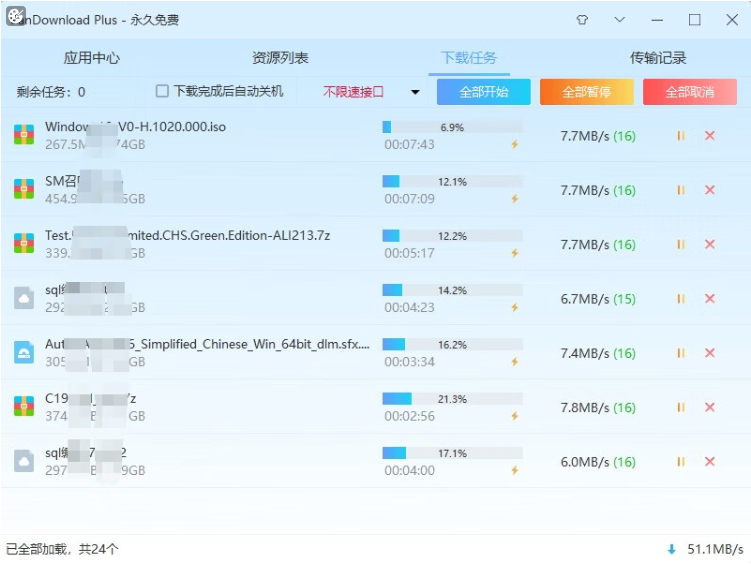Image resolution: width=751 pixels, height=564 pixels.
Task: Open the 传输记录 tab
Action: tap(658, 58)
